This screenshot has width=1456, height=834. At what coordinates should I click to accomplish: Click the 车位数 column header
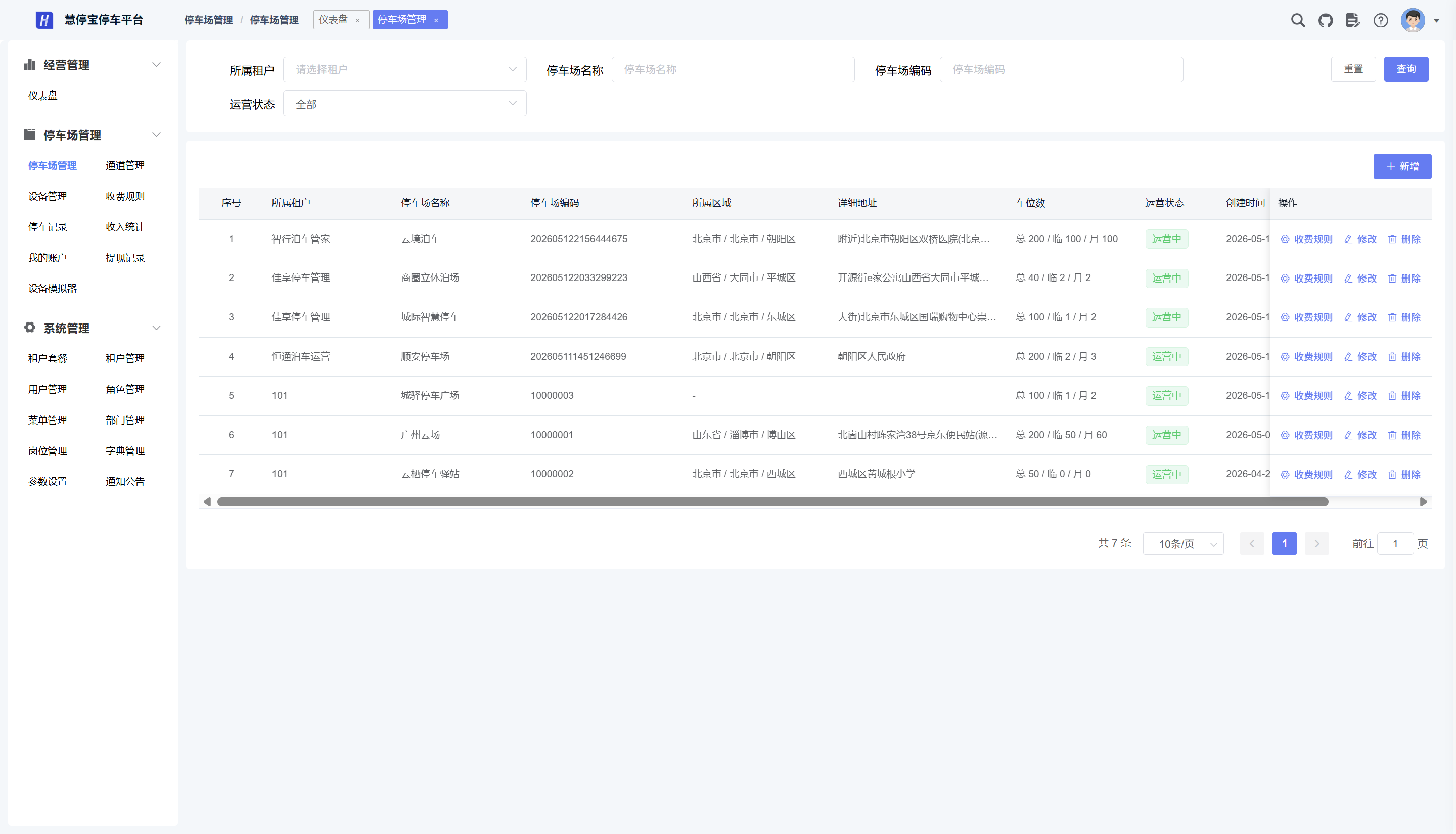1030,203
